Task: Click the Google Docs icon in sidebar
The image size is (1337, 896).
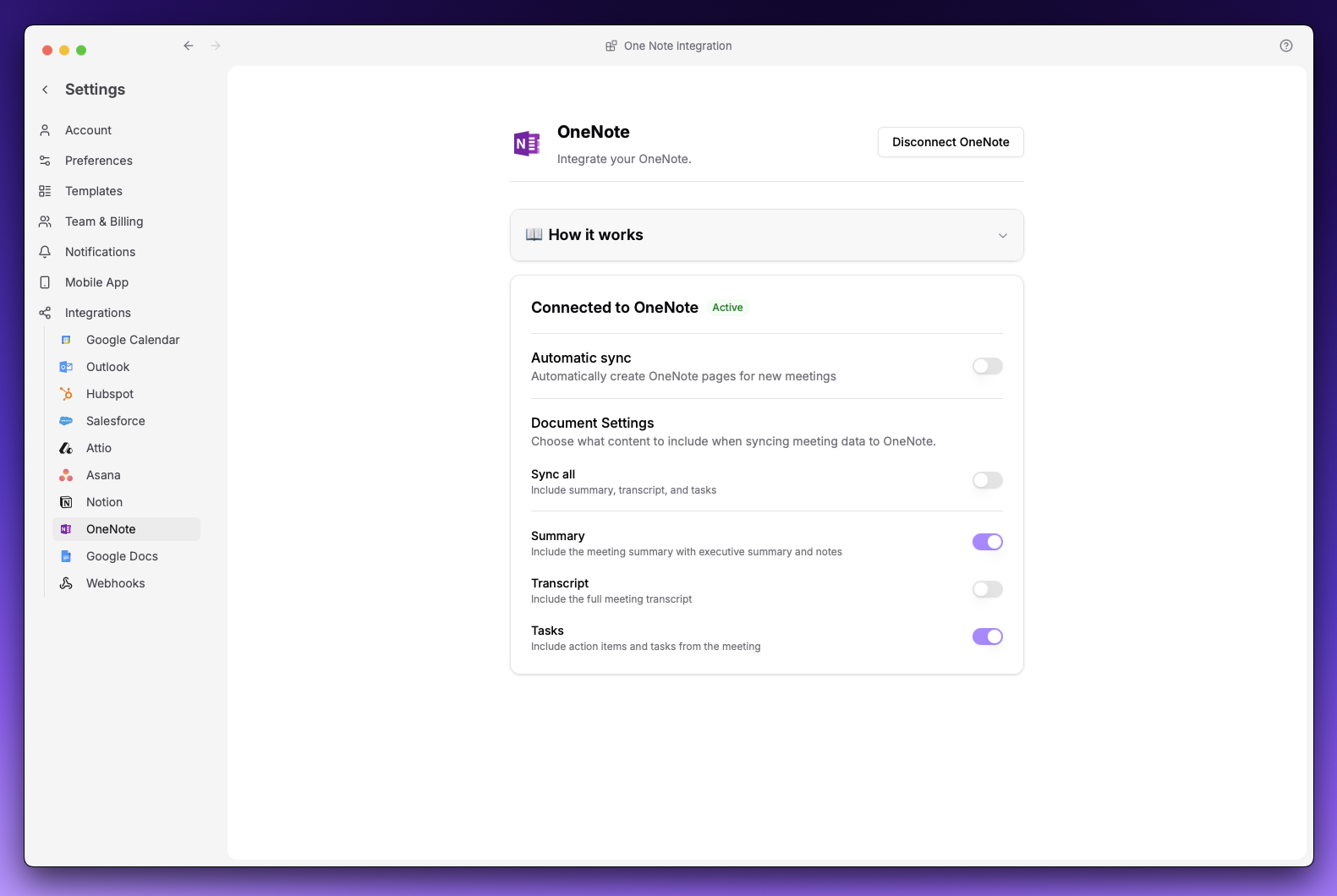Action: [66, 556]
